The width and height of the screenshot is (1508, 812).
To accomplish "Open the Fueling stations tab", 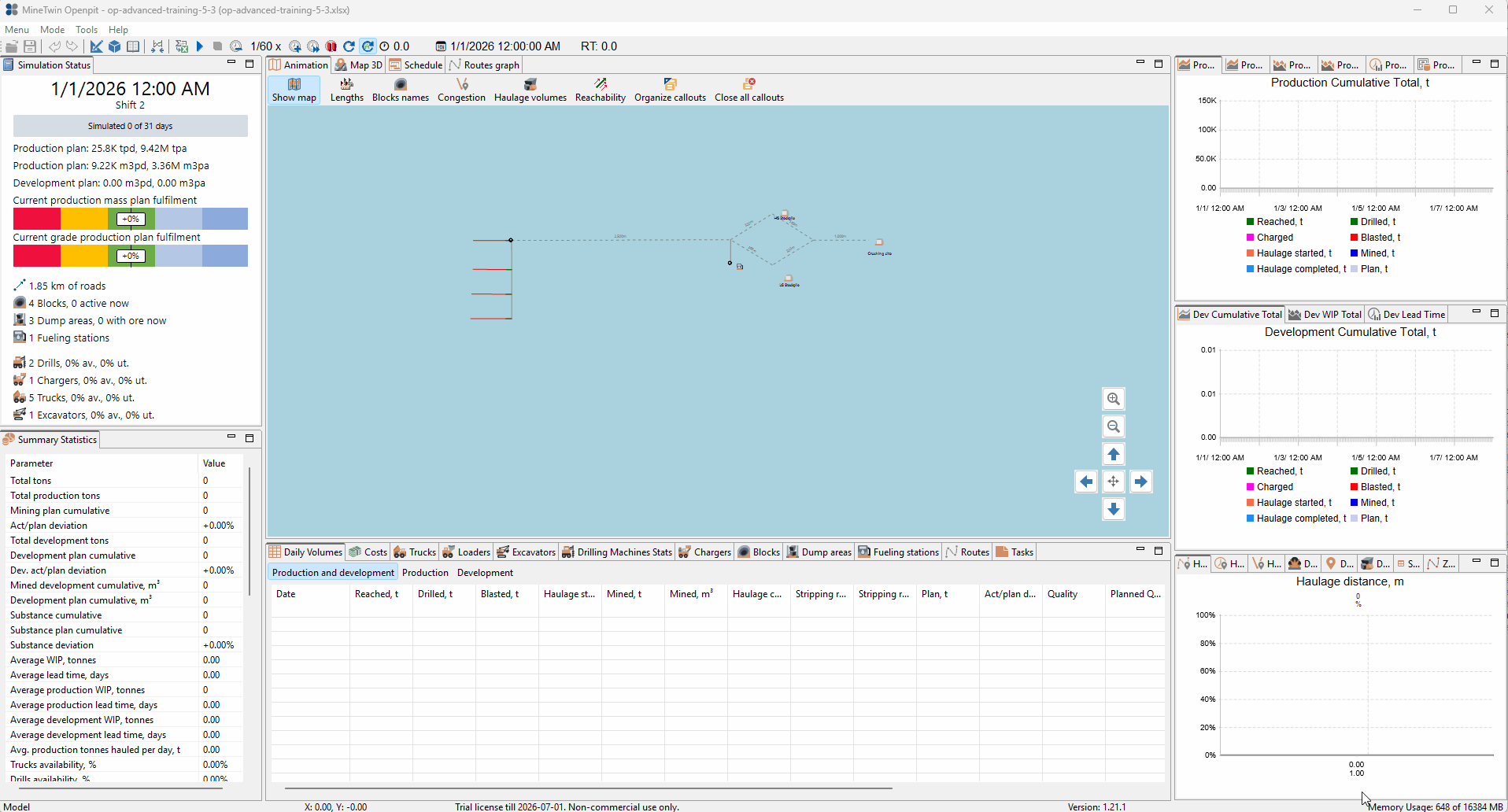I will 899,552.
